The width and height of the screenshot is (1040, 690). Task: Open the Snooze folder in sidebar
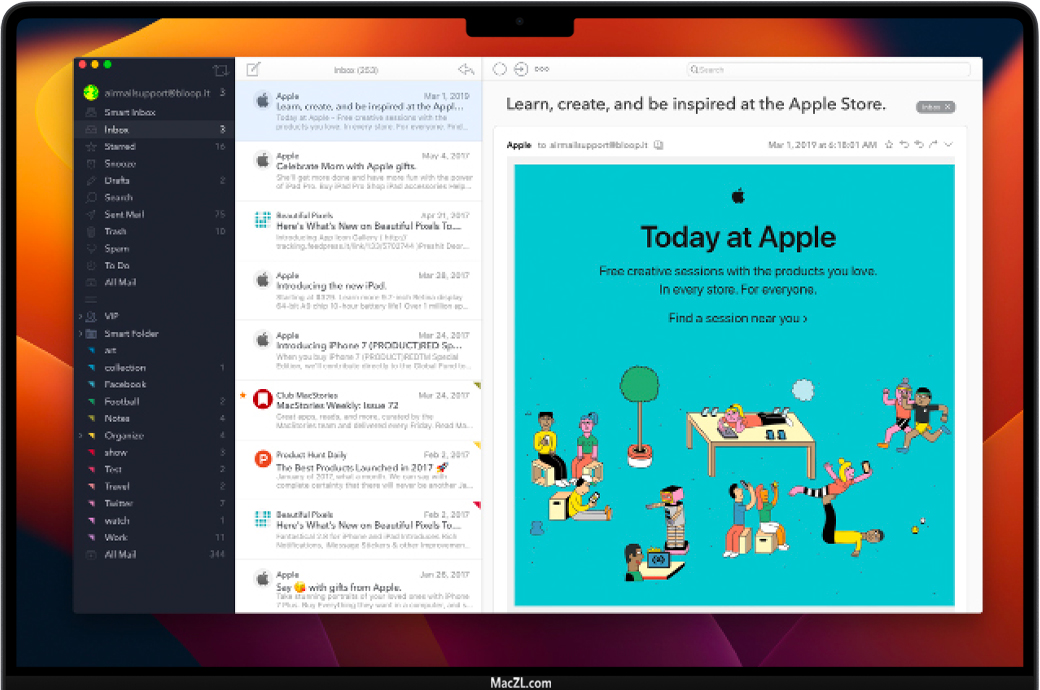click(120, 163)
